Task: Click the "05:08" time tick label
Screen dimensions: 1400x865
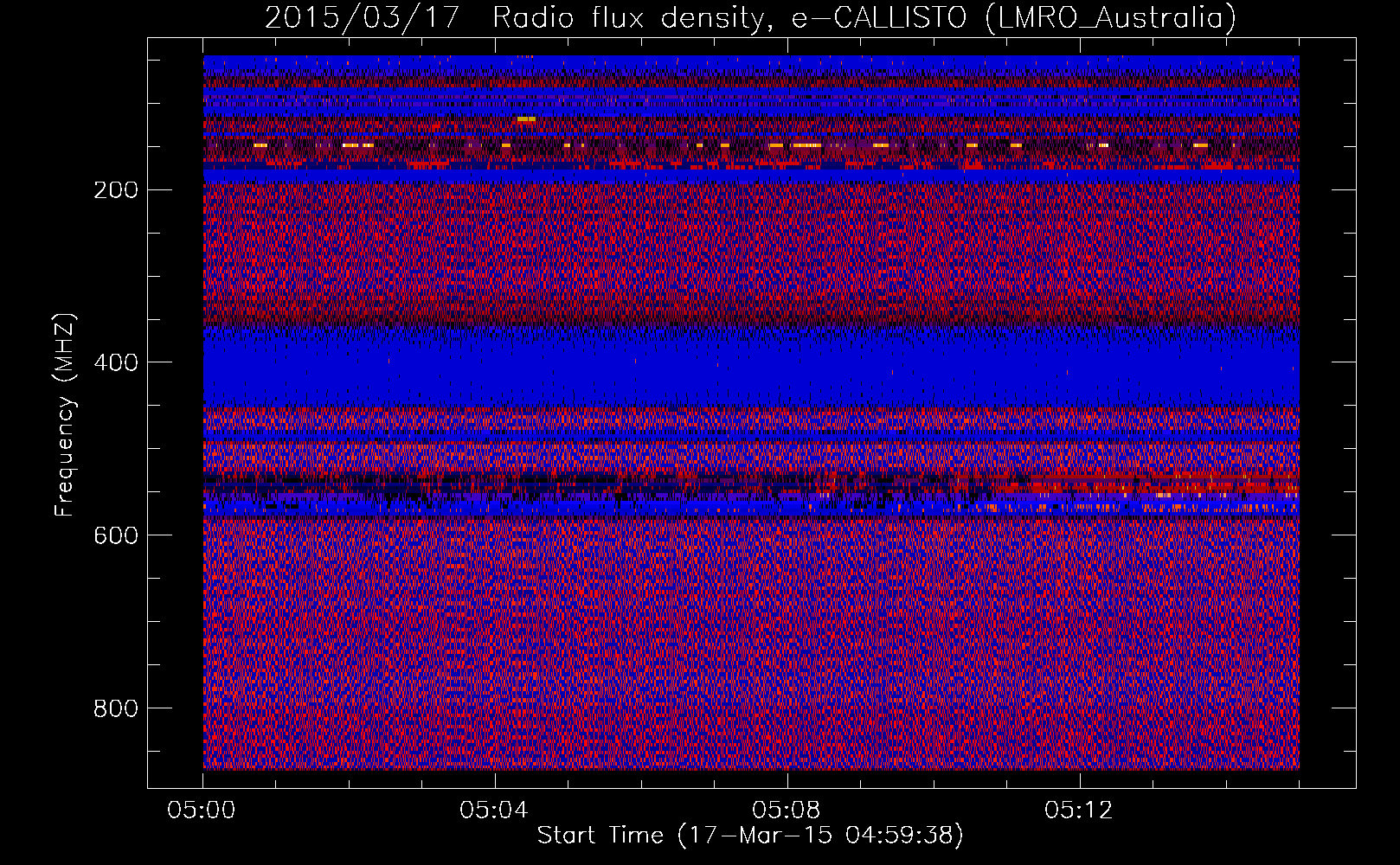Action: click(x=787, y=811)
